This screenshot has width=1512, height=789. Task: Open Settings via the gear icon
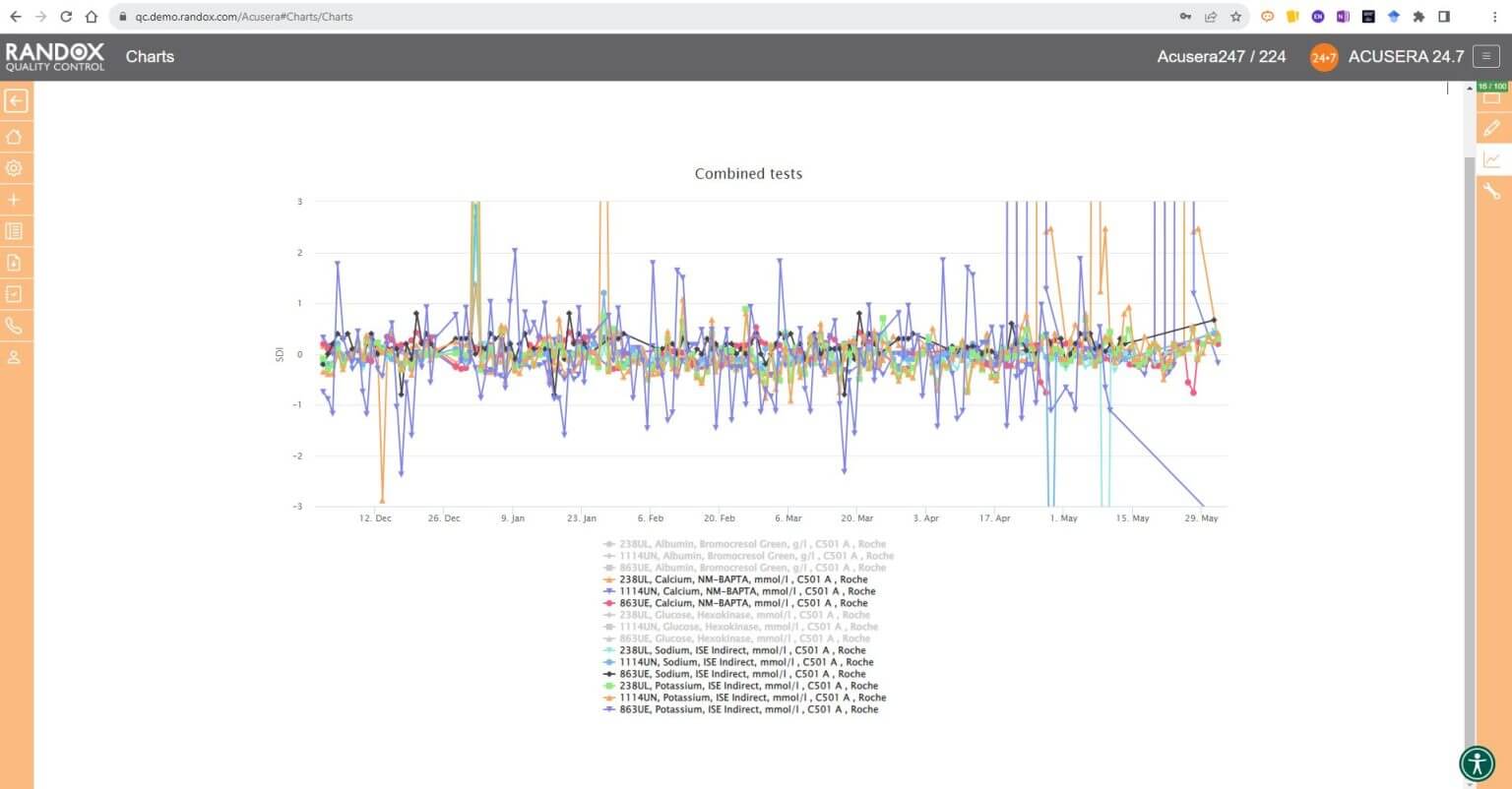pos(15,167)
